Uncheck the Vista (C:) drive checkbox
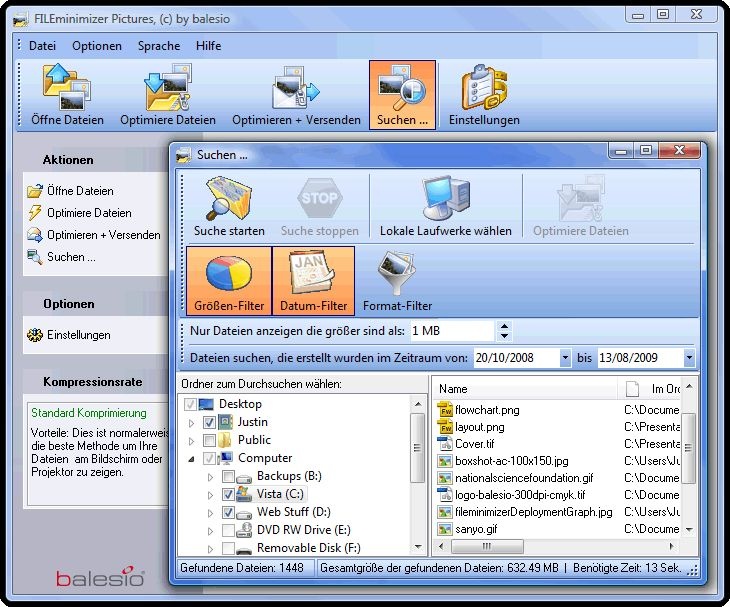This screenshot has height=607, width=730. point(228,494)
